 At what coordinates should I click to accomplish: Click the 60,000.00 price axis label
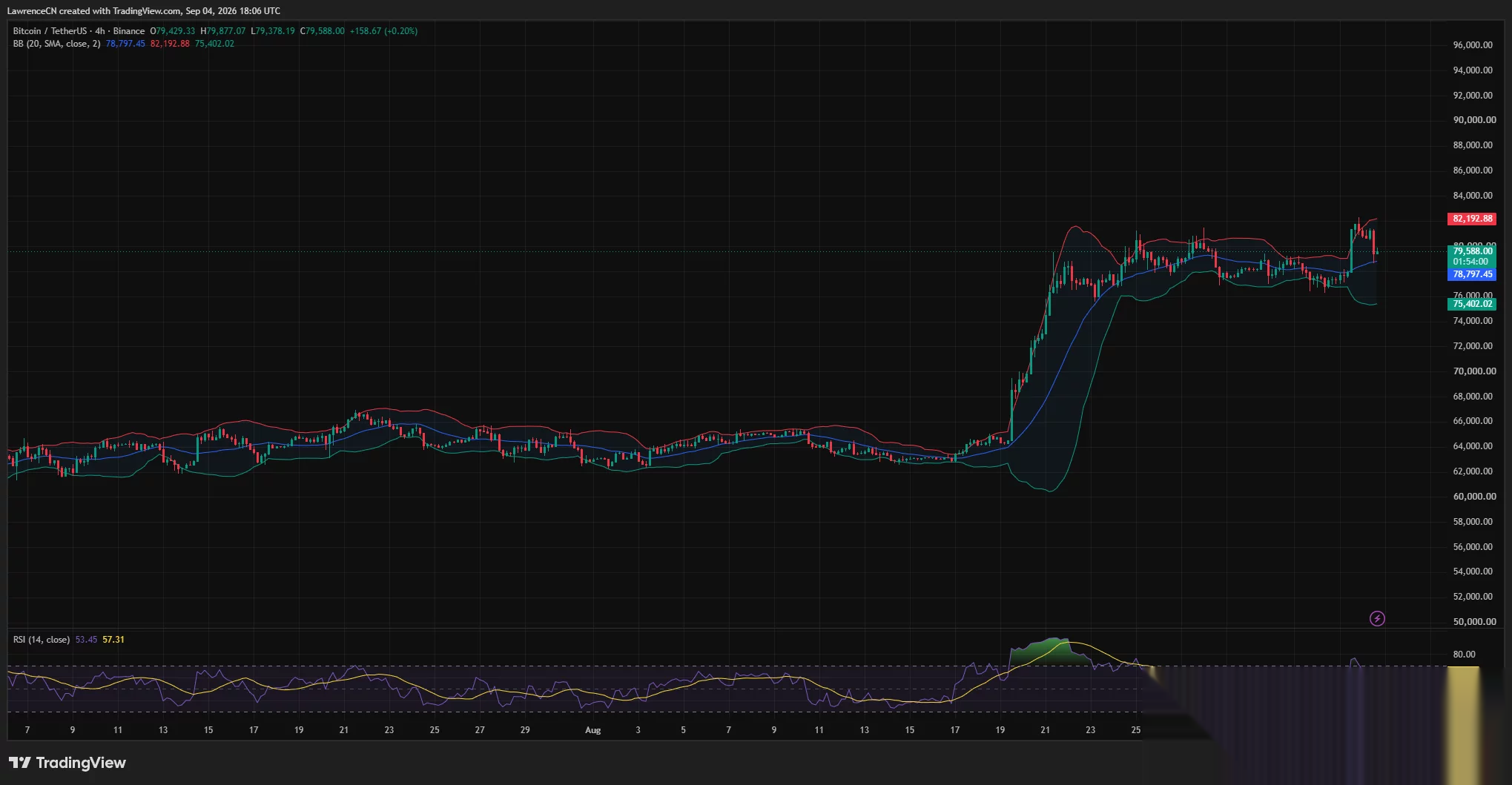click(1474, 497)
